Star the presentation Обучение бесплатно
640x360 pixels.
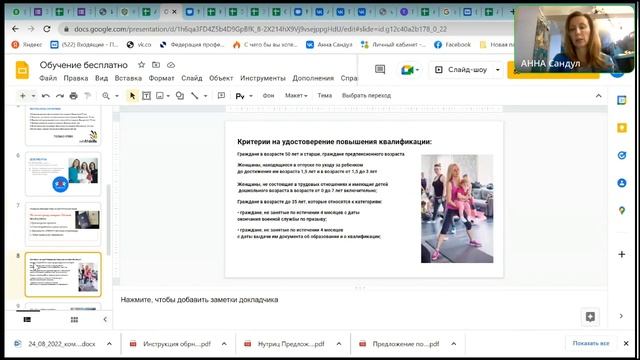tap(141, 65)
